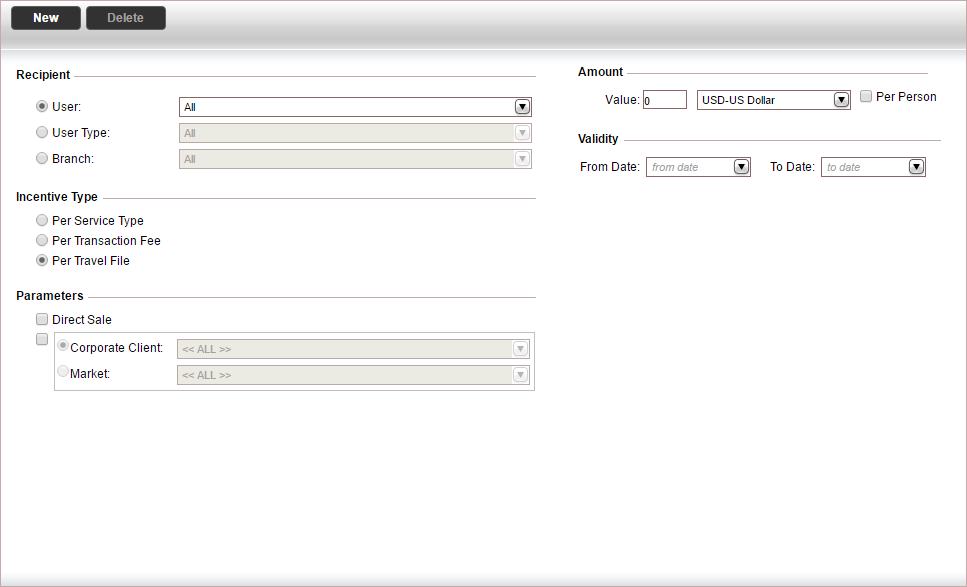Click the Validity section heading
The height and width of the screenshot is (587, 967).
coord(598,139)
